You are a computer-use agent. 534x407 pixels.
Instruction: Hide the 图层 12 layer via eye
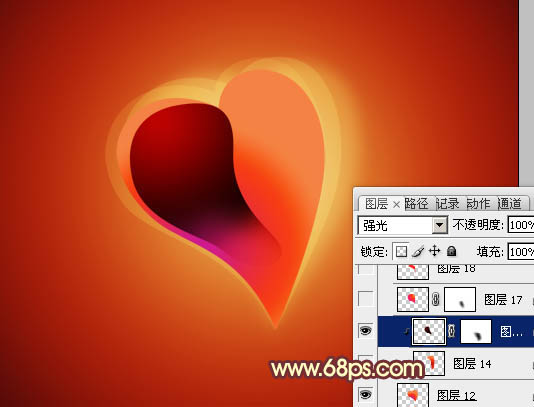click(365, 394)
